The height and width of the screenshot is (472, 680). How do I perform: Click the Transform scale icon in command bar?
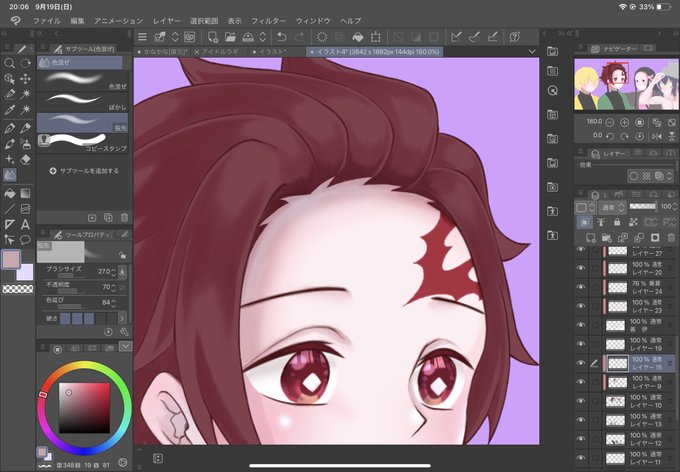point(376,37)
